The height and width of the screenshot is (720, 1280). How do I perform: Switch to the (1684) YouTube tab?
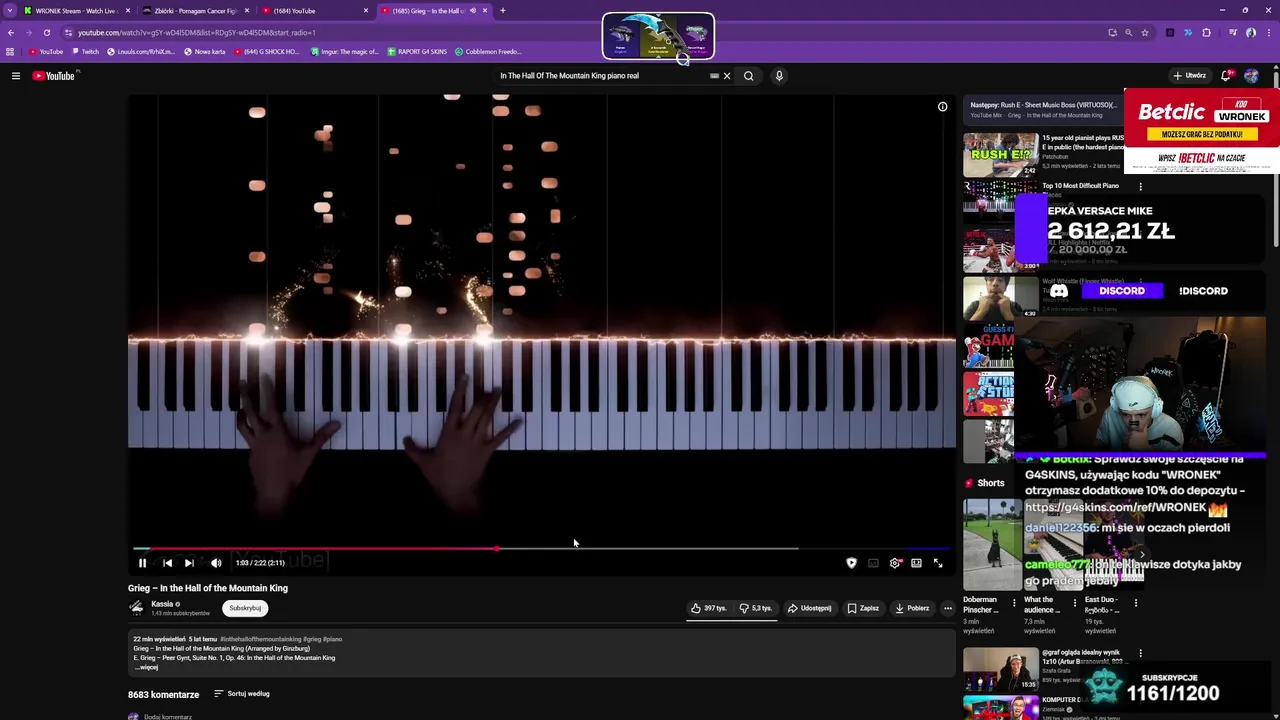point(315,11)
